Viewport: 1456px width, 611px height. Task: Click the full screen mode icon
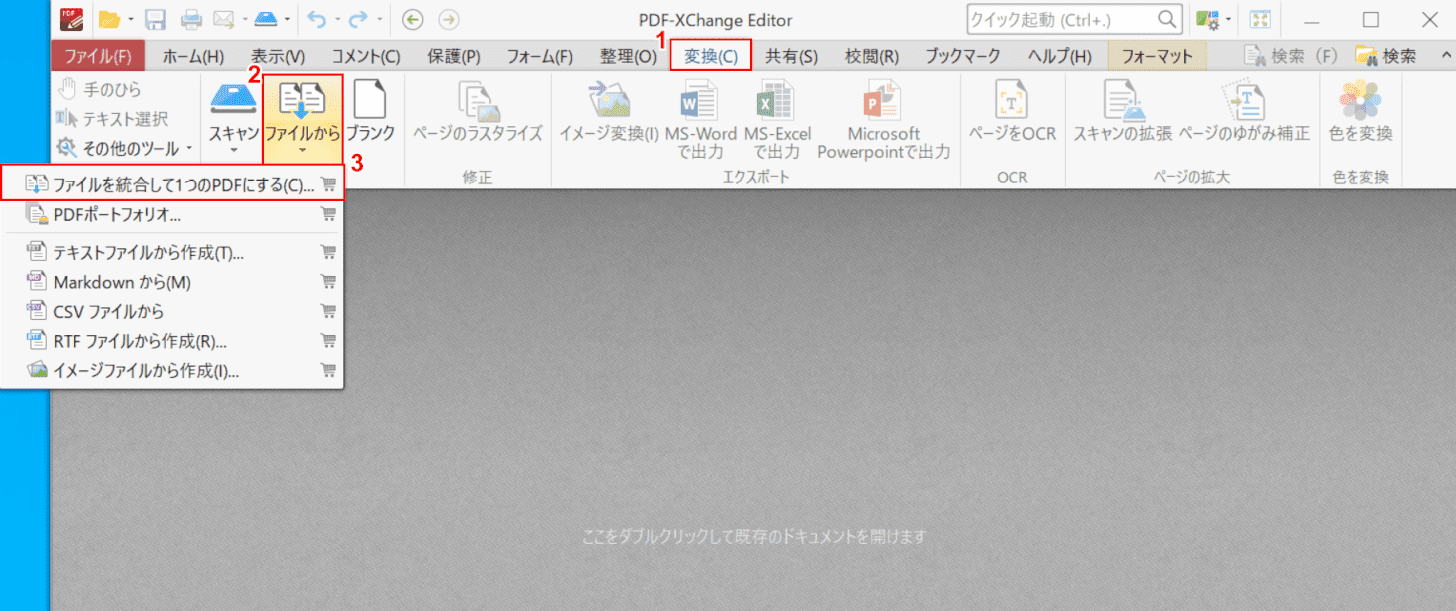pos(1261,19)
